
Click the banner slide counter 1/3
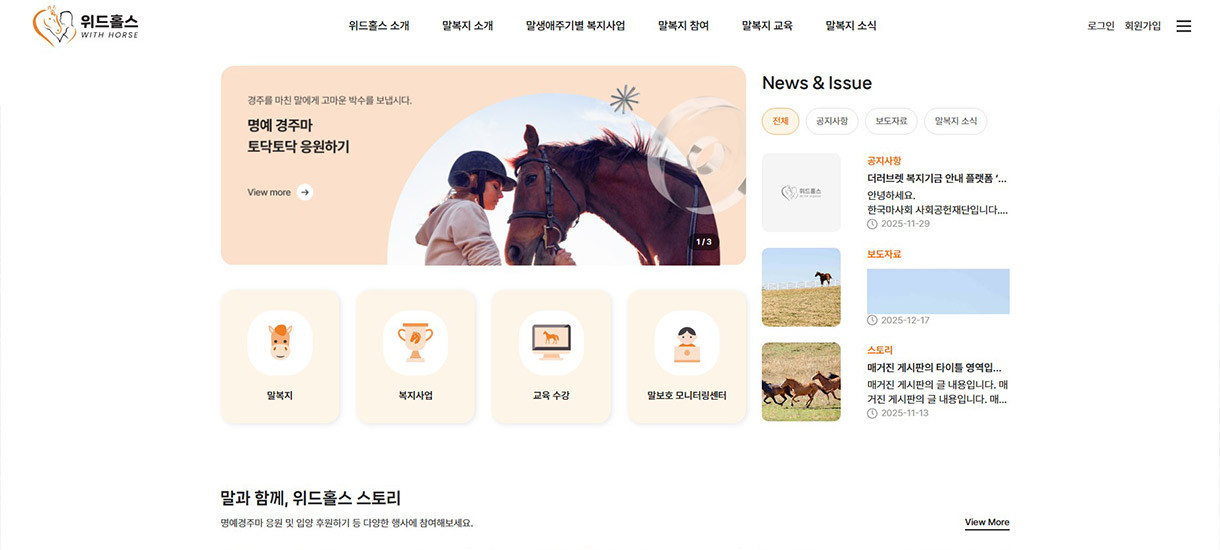tap(704, 242)
